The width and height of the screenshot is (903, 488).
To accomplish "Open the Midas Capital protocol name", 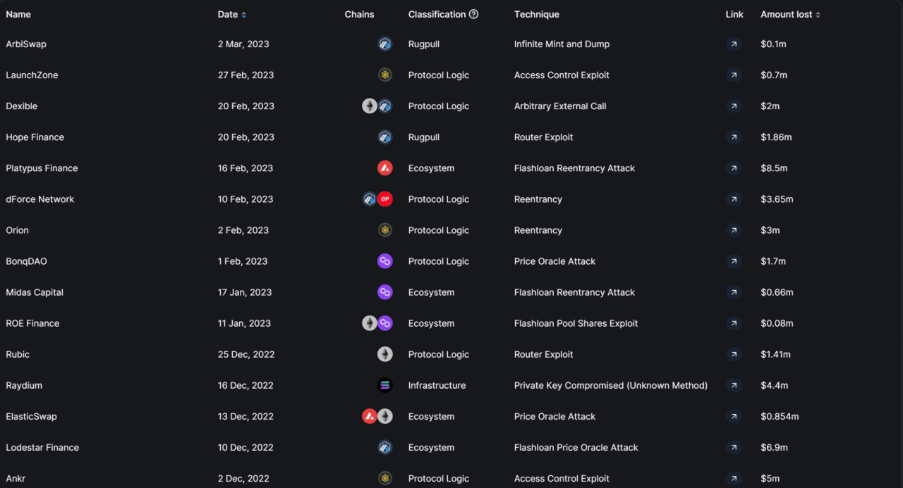I will point(34,292).
